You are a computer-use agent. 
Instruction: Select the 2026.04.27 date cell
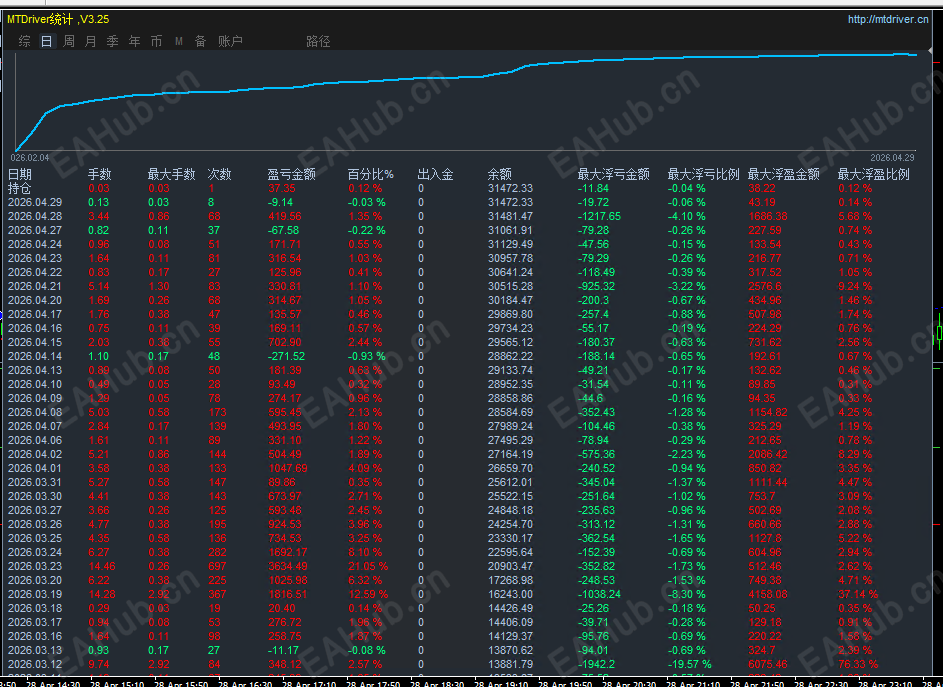pos(35,230)
